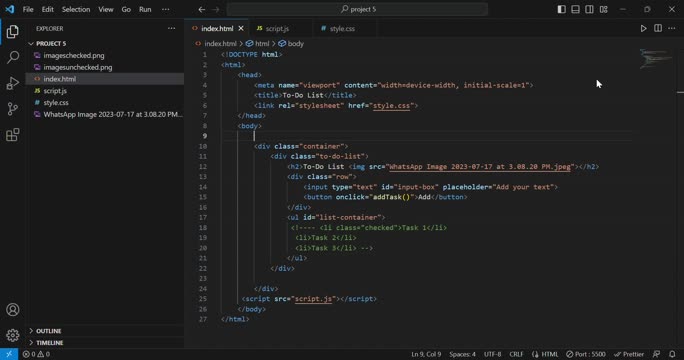This screenshot has width=684, height=360.
Task: Open the Vscode logo application menu
Action: coord(9,9)
